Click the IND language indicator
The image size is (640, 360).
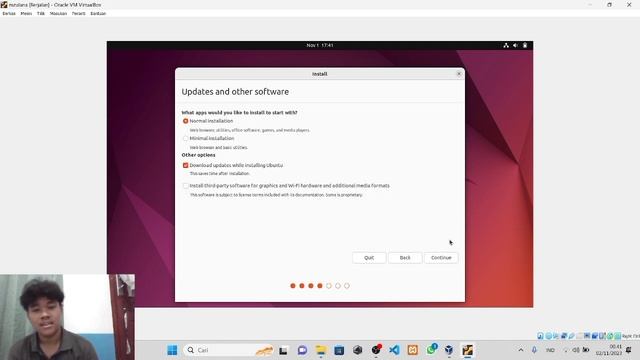[x=550, y=350]
